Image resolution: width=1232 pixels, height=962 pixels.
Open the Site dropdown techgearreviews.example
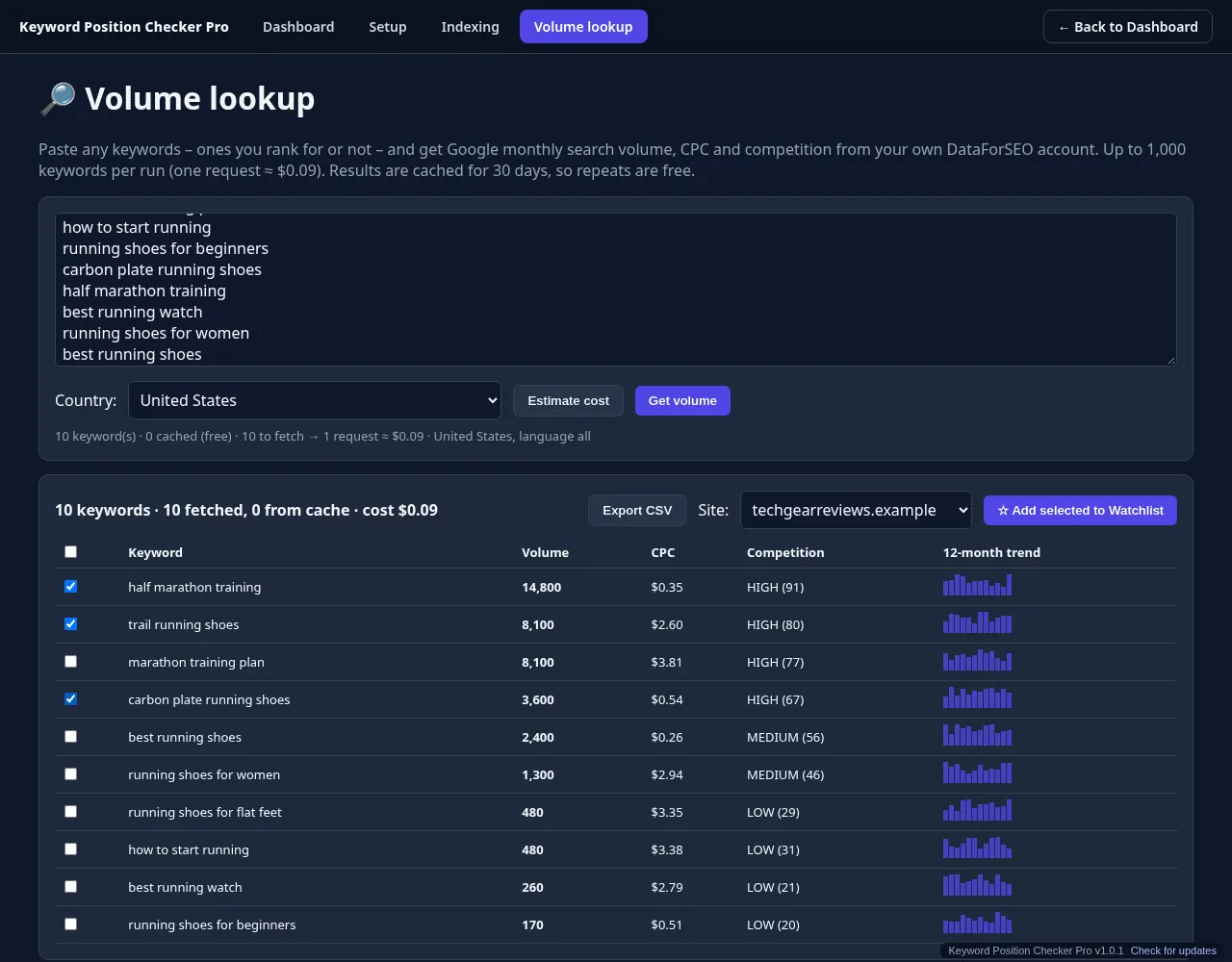click(856, 511)
